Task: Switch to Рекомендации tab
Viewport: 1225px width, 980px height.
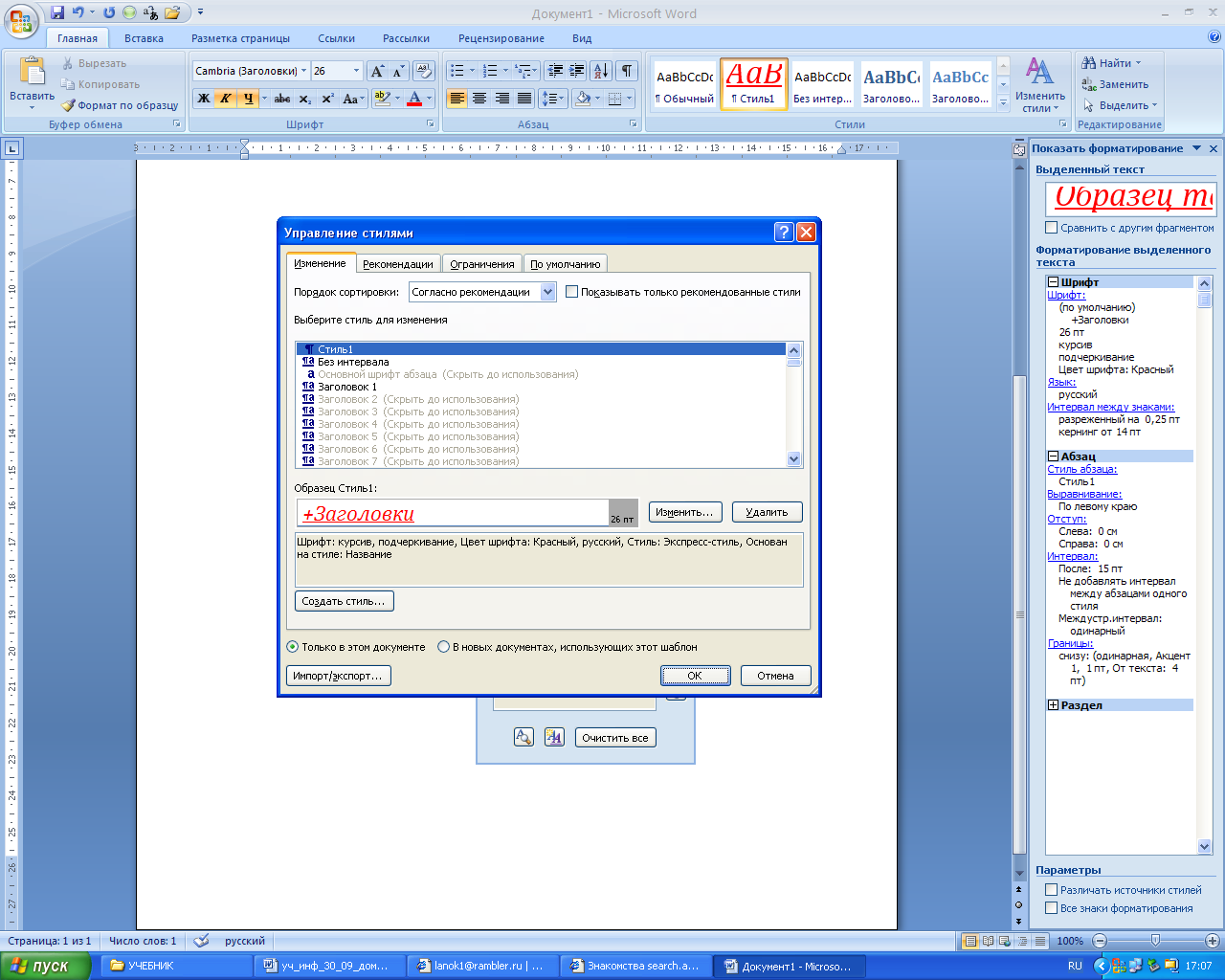Action: [x=398, y=264]
